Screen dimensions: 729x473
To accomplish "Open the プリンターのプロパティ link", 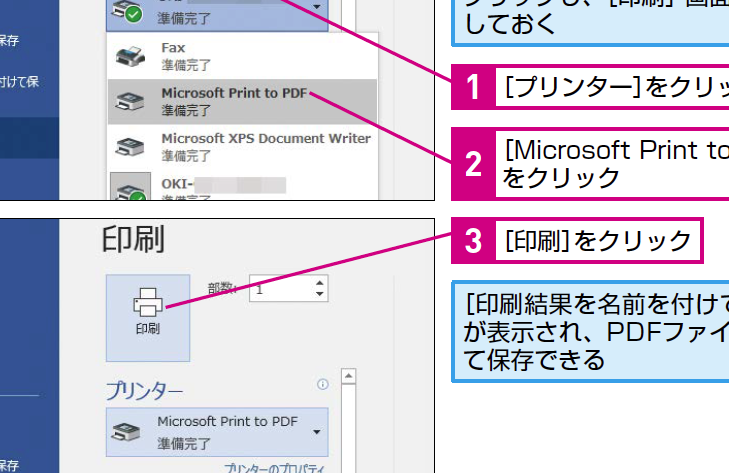I will coord(274,468).
